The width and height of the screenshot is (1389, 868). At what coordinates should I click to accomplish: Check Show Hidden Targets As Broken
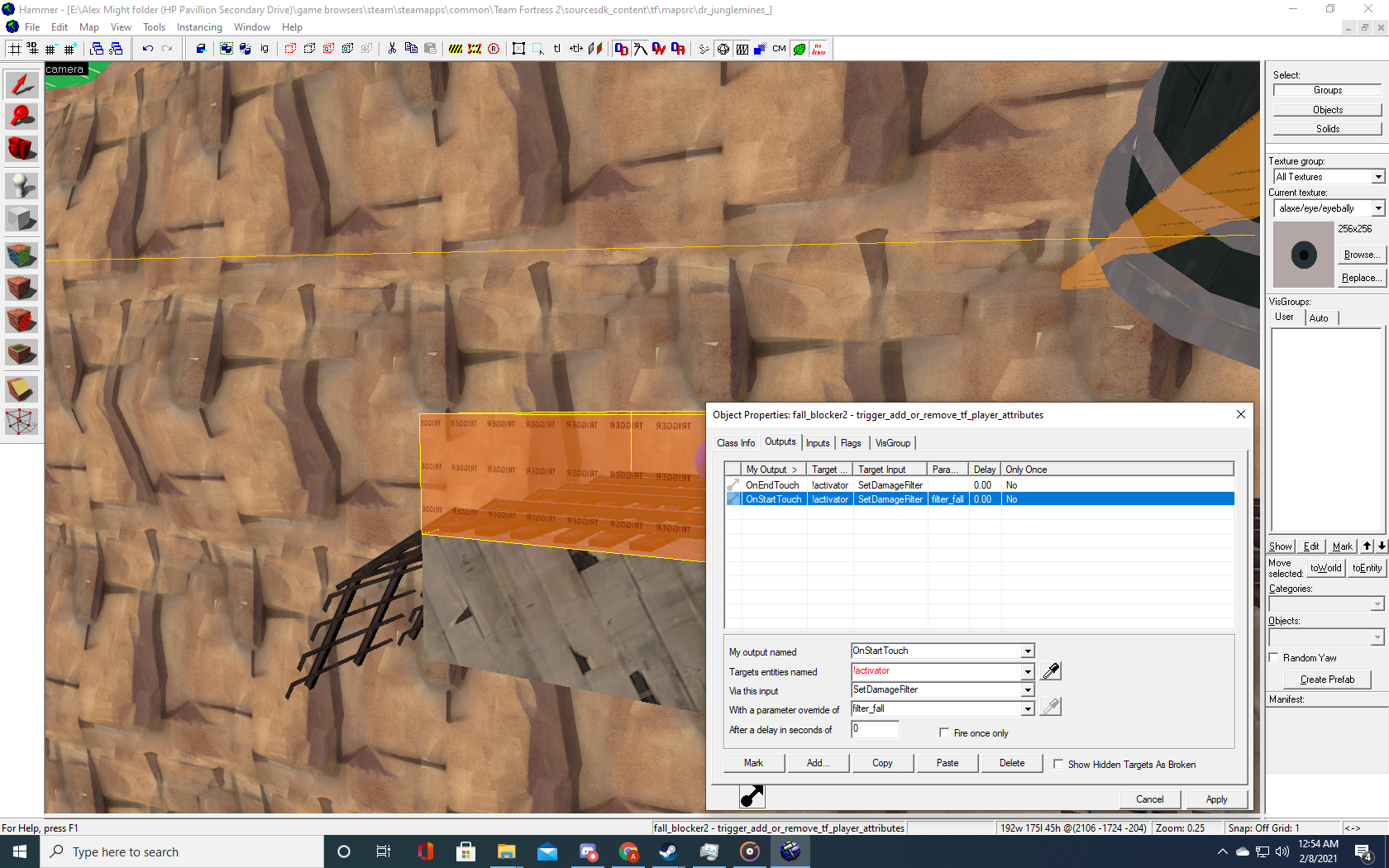pyautogui.click(x=1058, y=765)
